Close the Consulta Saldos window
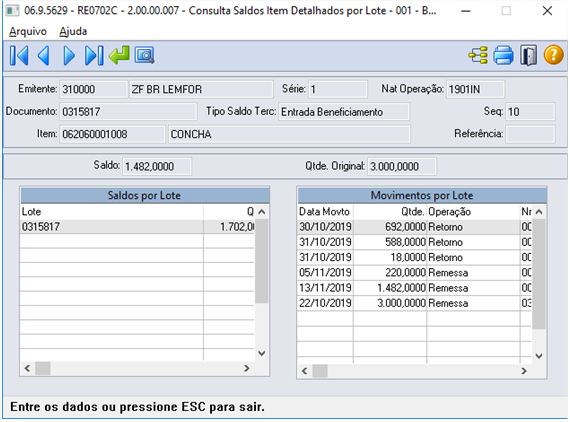Image resolution: width=570 pixels, height=422 pixels. pyautogui.click(x=547, y=11)
